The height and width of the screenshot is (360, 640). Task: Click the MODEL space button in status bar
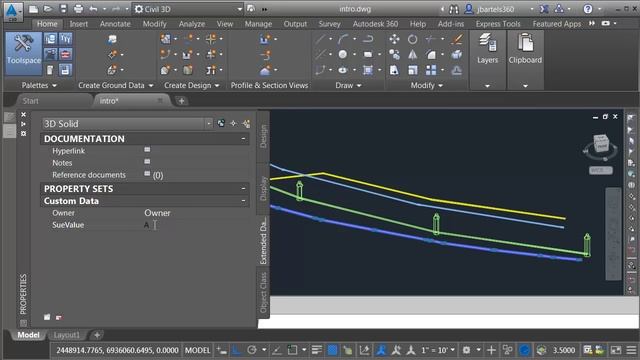point(198,350)
